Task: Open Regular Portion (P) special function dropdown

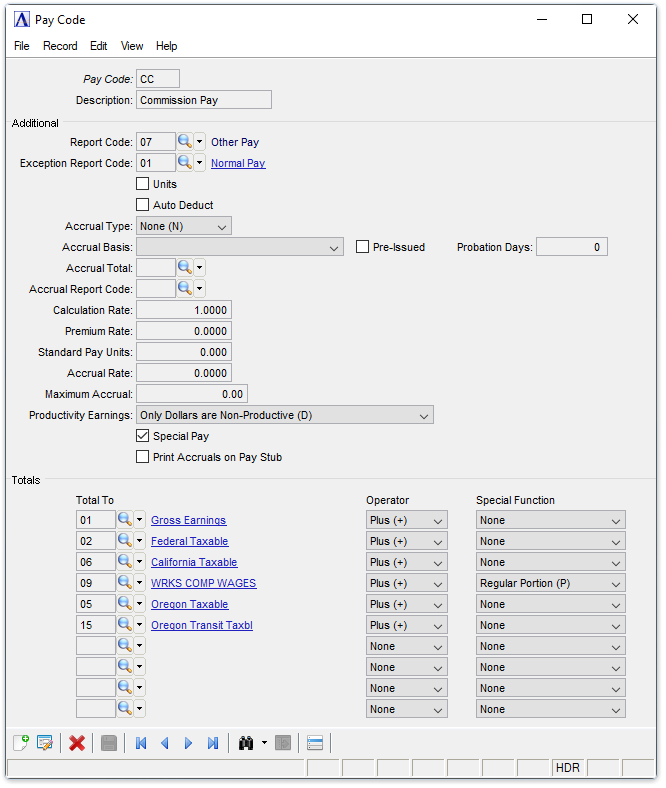Action: coord(551,583)
